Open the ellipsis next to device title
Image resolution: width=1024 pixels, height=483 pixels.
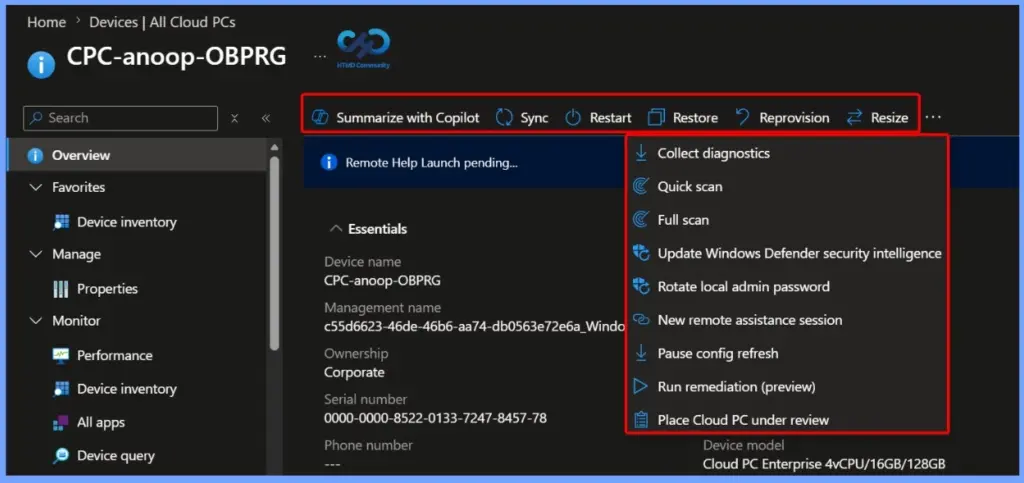coord(319,57)
